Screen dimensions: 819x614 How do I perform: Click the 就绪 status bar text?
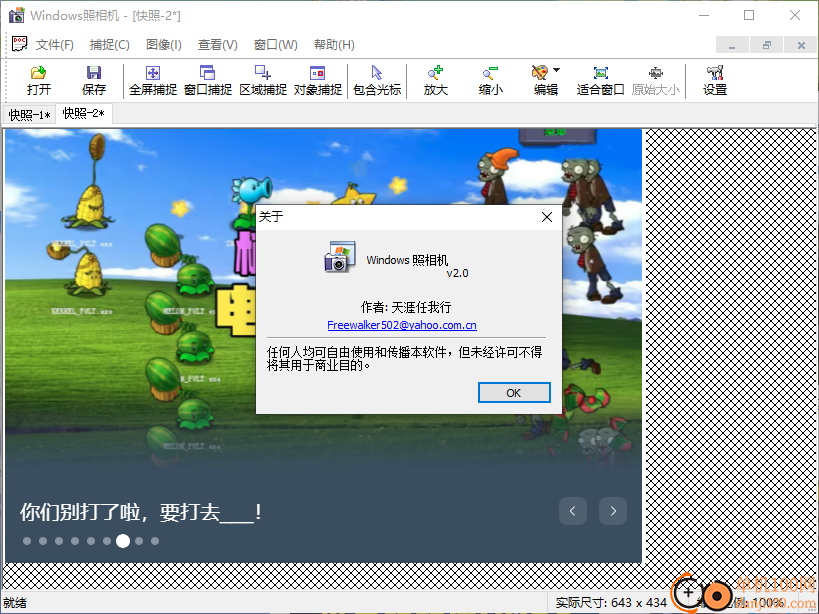15,603
